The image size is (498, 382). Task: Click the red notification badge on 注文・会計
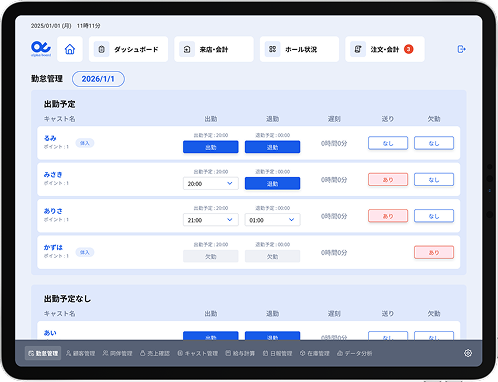tap(408, 49)
